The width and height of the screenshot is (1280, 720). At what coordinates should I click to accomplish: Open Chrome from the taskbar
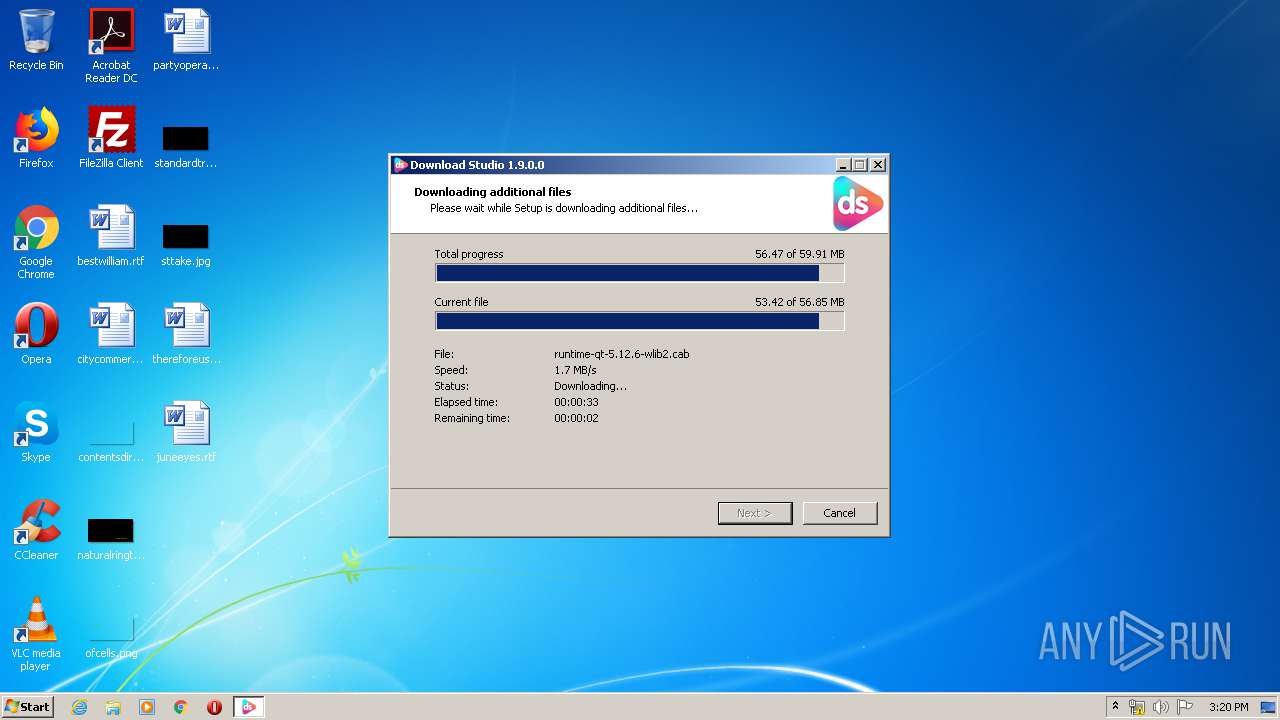pos(181,707)
